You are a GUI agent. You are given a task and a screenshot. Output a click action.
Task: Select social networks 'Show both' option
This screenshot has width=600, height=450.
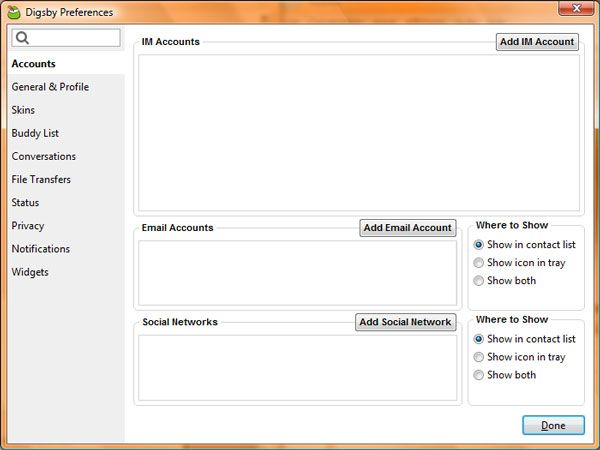point(505,375)
